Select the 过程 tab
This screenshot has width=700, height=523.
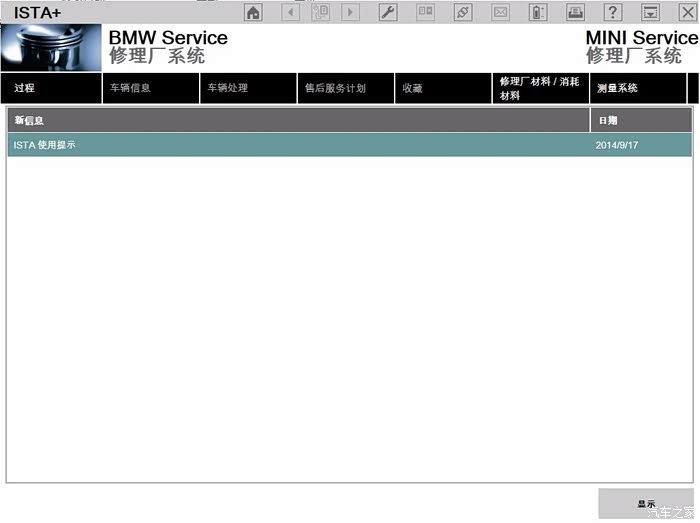[51, 88]
